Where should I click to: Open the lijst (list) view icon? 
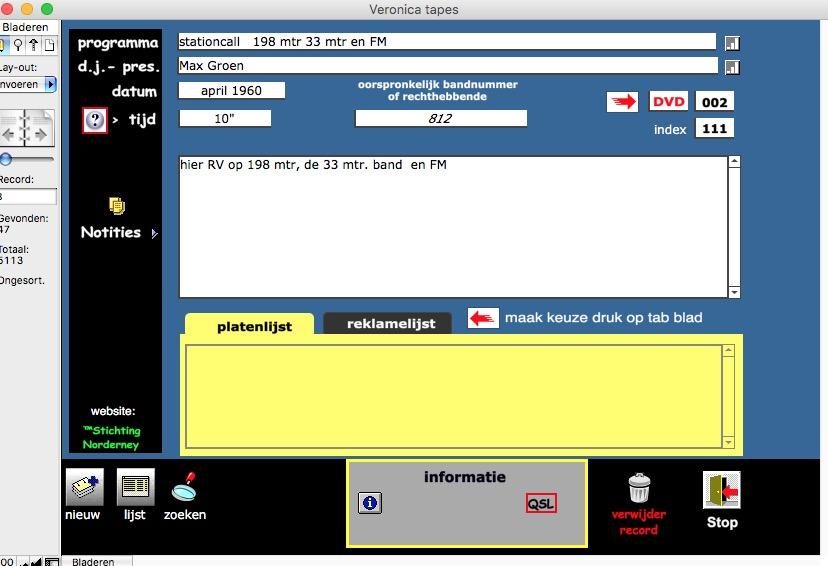(x=135, y=488)
